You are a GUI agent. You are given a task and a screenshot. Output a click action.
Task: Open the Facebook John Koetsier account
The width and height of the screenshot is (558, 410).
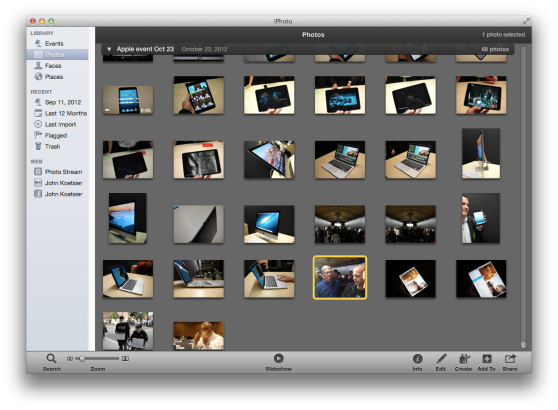pyautogui.click(x=63, y=194)
